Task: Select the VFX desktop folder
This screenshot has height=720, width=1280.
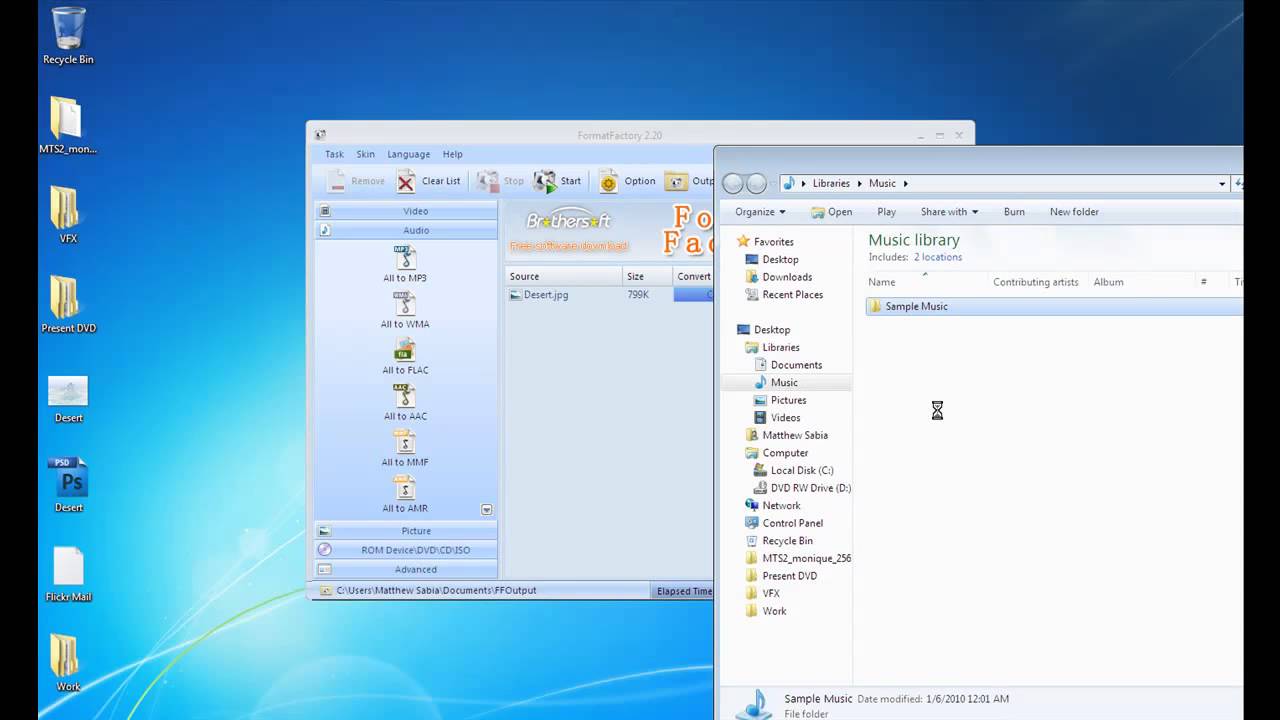Action: (x=68, y=215)
